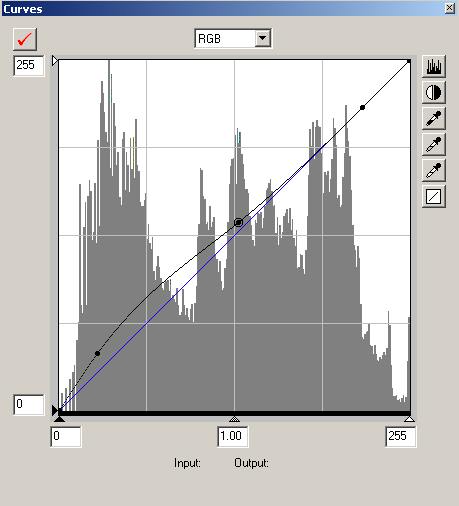Viewport: 459px width, 506px height.
Task: Click the half-filled circle contrast icon
Action: [x=433, y=92]
